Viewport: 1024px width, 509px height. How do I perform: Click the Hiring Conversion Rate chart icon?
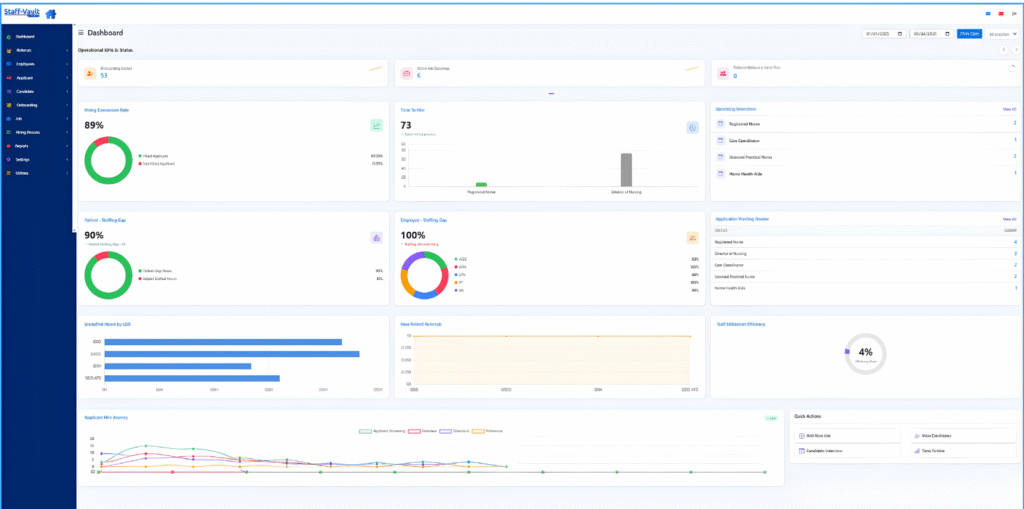[x=376, y=125]
